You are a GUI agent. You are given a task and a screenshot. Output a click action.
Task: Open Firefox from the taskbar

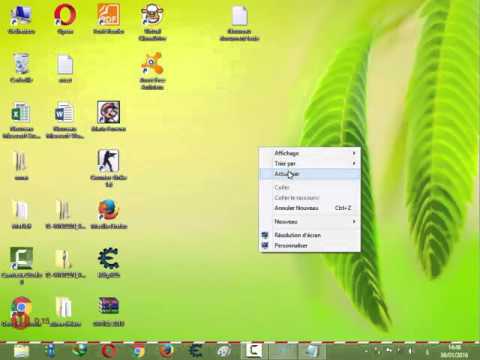(x=167, y=351)
